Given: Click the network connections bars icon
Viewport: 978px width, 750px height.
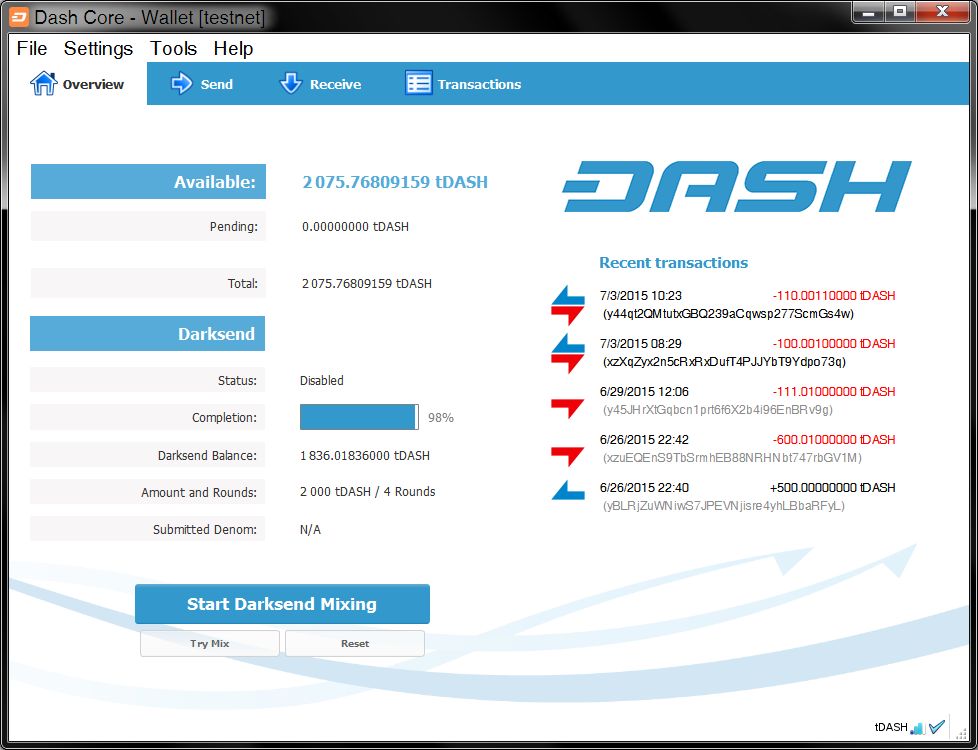Looking at the screenshot, I should pyautogui.click(x=917, y=728).
